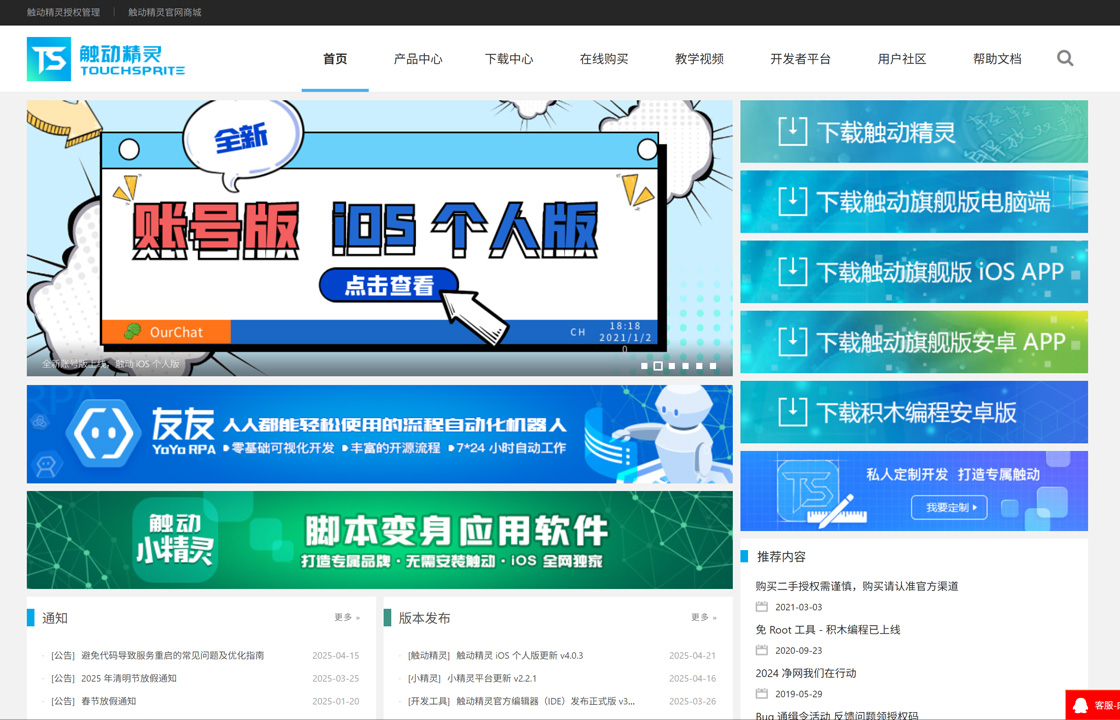Select the fourth carousel slide dot

pyautogui.click(x=685, y=366)
